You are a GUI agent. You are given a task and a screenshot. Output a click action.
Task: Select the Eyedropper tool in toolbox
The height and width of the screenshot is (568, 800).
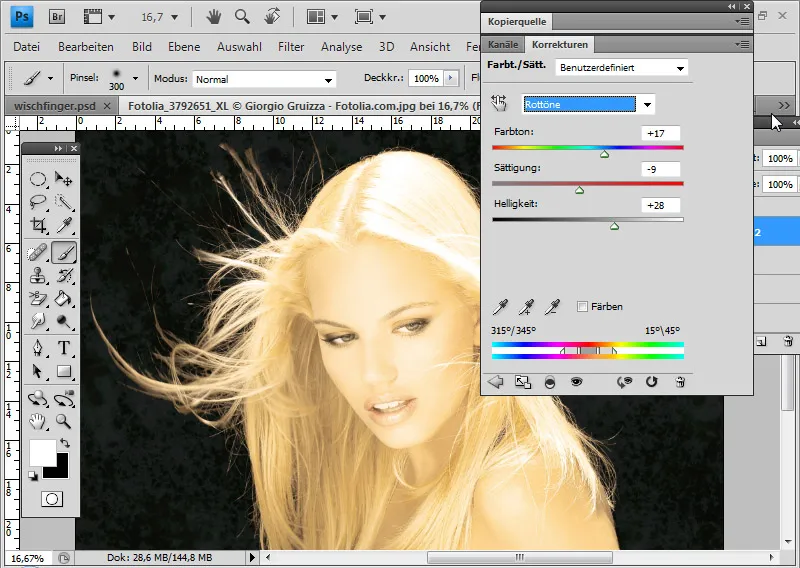[x=64, y=225]
